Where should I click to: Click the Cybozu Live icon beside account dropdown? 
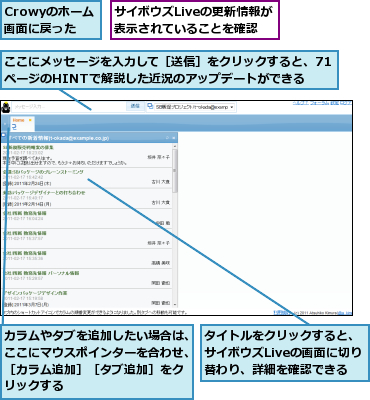coord(150,106)
